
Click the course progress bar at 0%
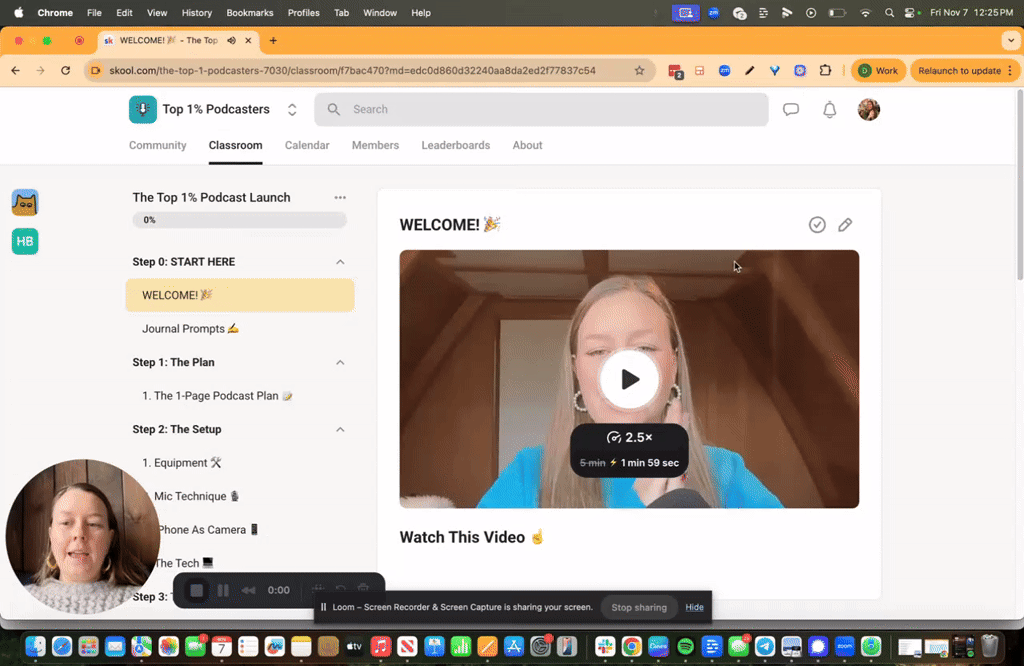click(240, 220)
